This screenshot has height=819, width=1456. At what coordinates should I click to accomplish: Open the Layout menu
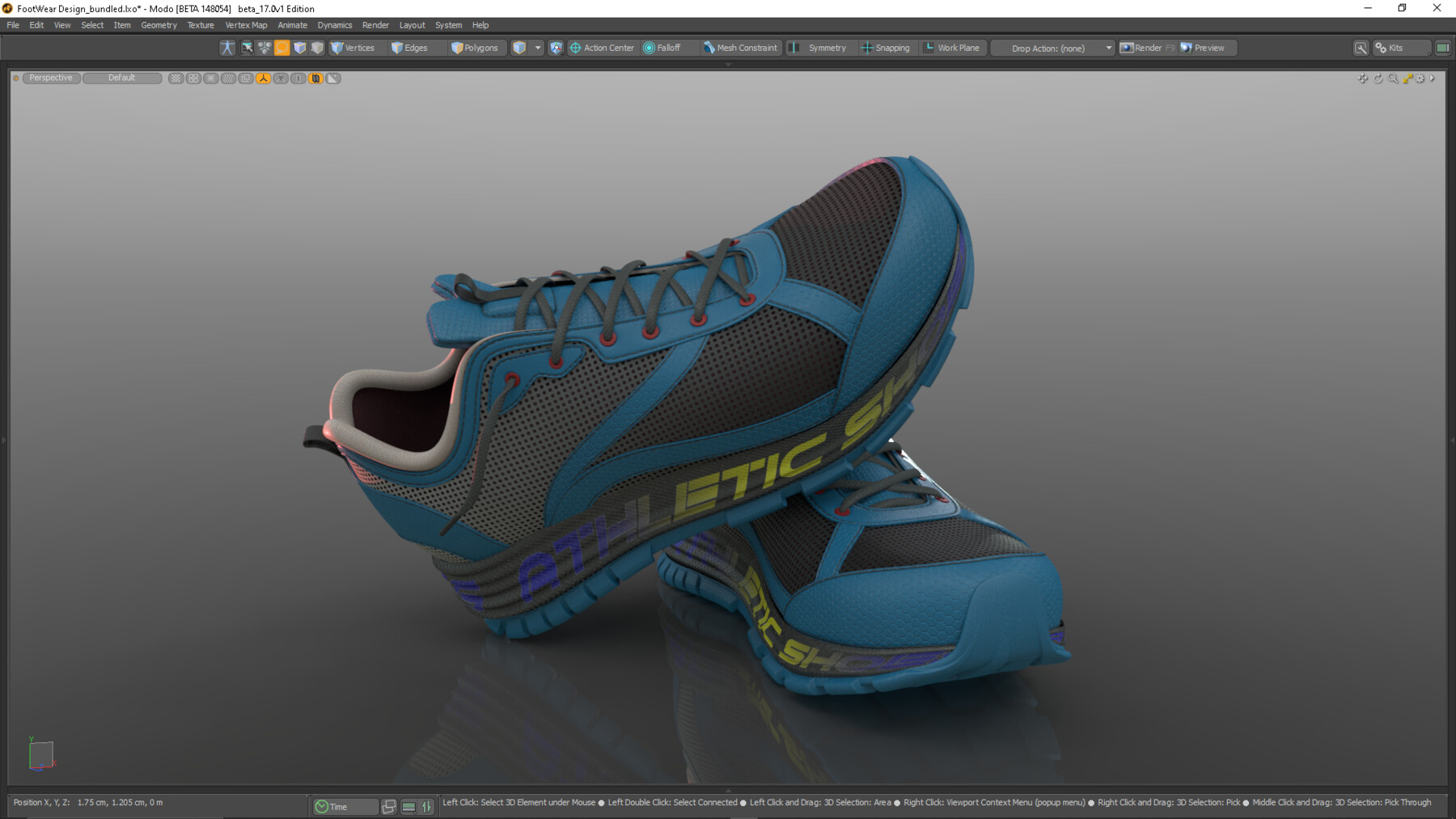[x=412, y=25]
